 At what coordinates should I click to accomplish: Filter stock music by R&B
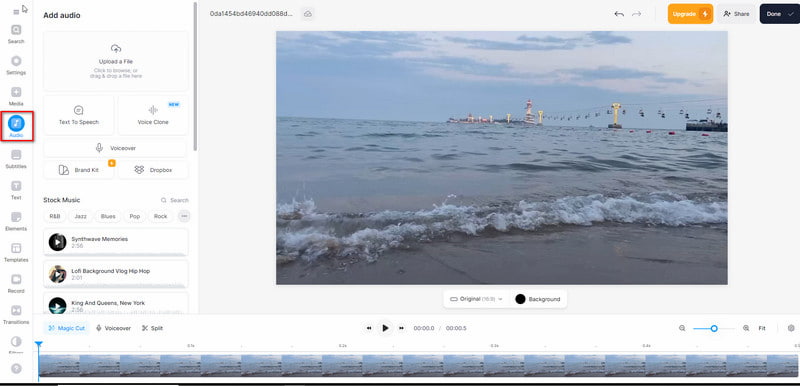pos(55,216)
